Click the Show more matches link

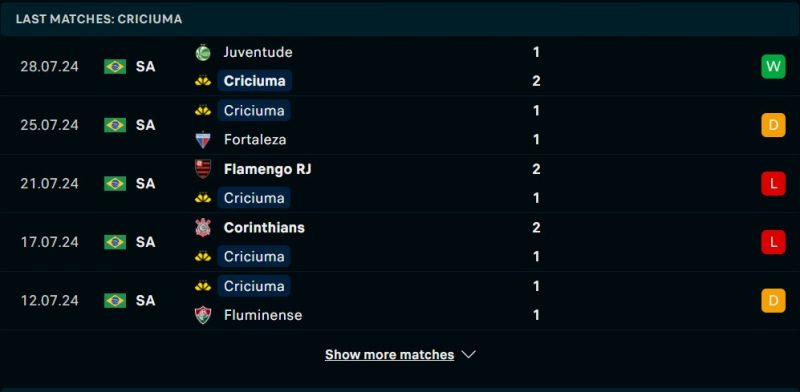point(389,354)
